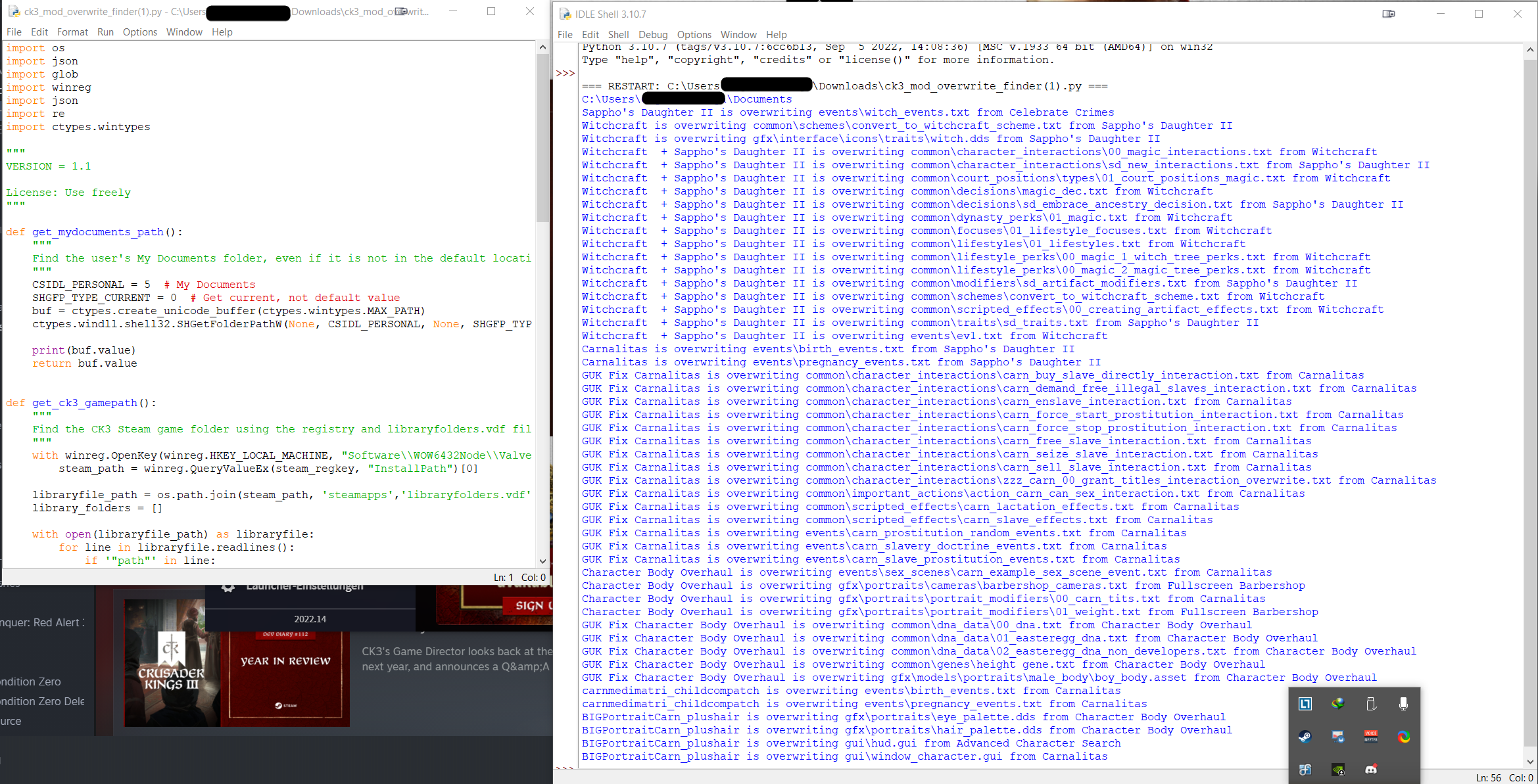Click the output line mentioning window_character.gui
Viewport: 1538px width, 784px height.
(845, 756)
